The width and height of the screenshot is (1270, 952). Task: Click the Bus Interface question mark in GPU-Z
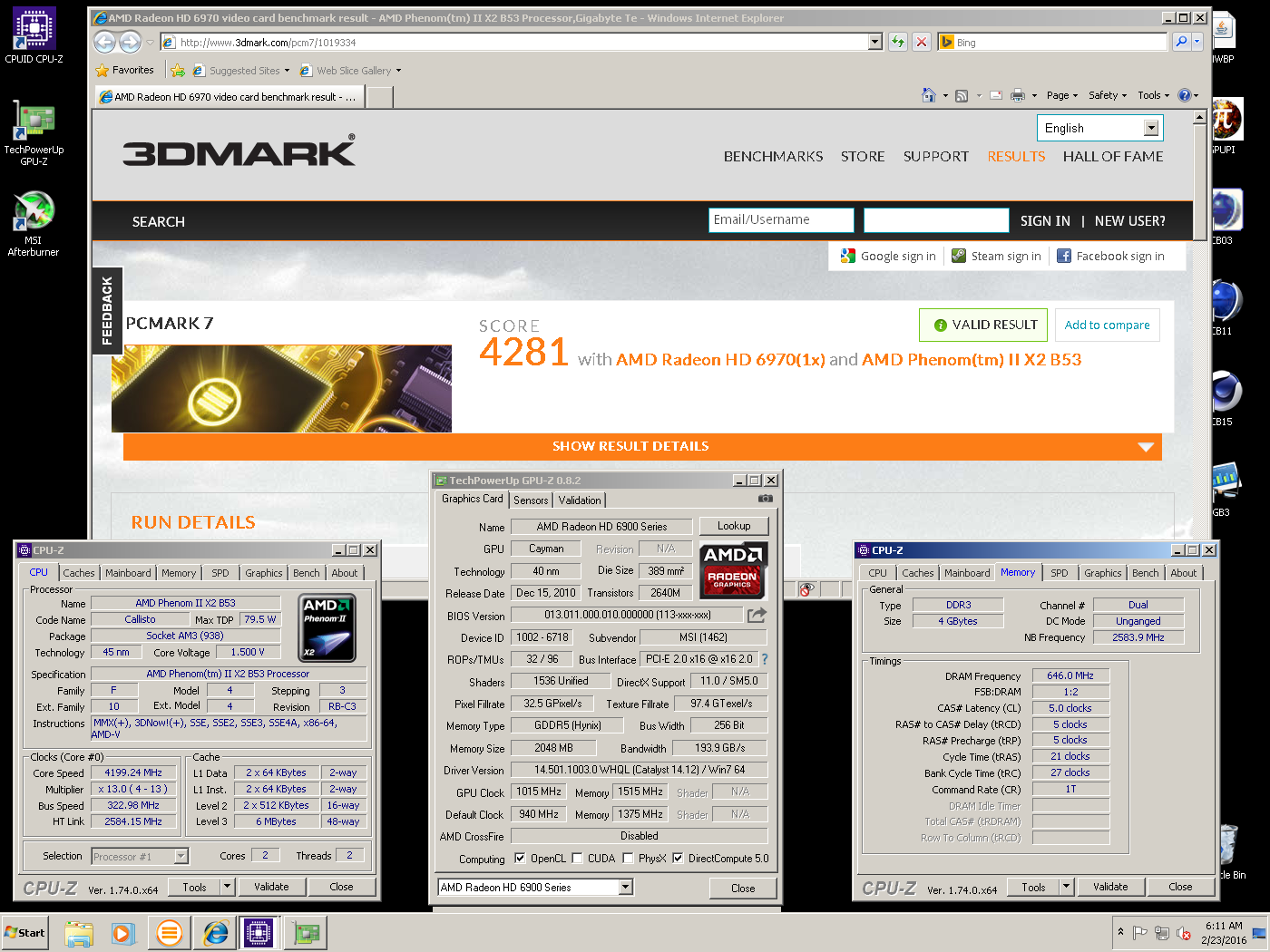[x=765, y=660]
